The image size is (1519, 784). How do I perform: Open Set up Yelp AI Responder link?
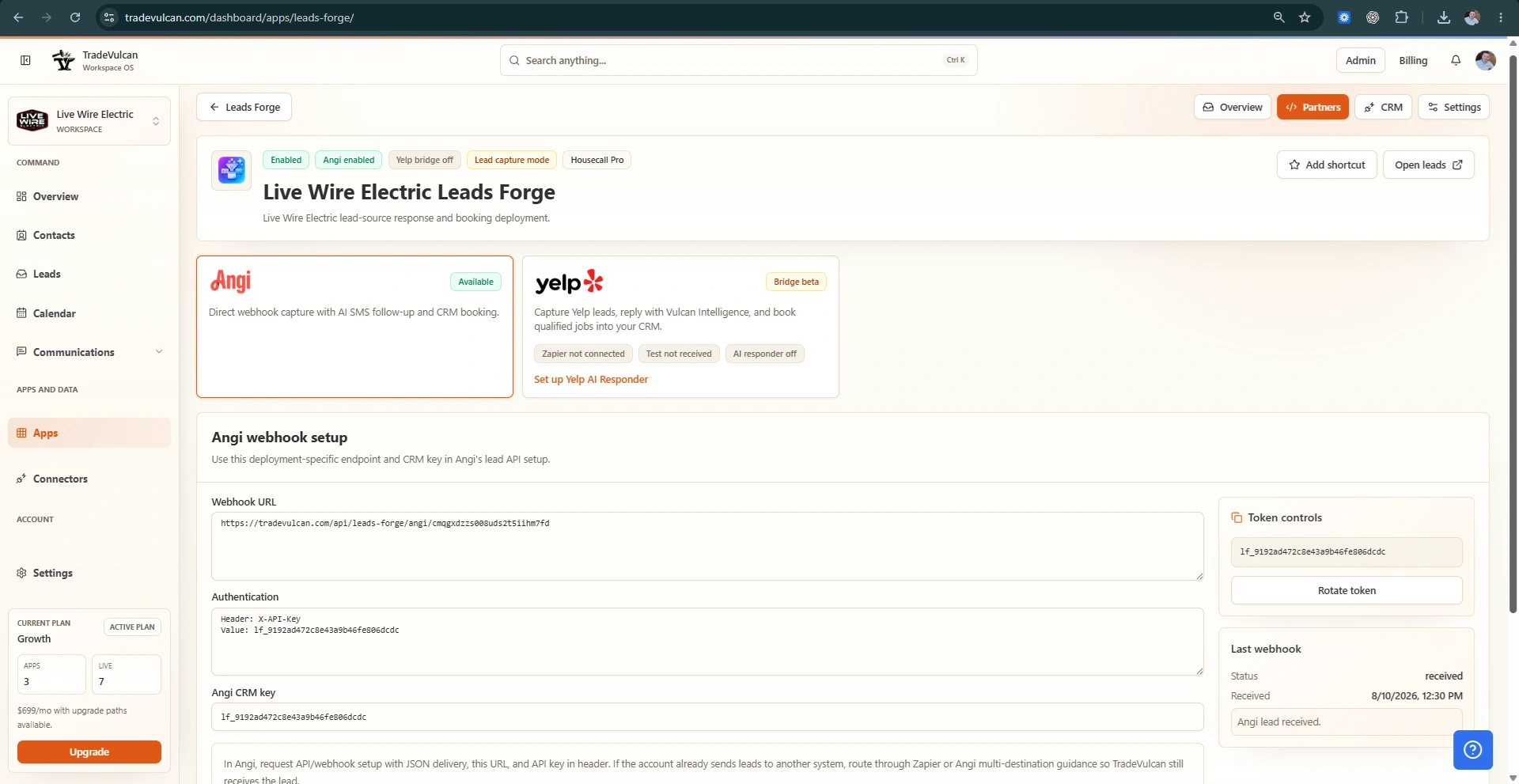pyautogui.click(x=591, y=380)
